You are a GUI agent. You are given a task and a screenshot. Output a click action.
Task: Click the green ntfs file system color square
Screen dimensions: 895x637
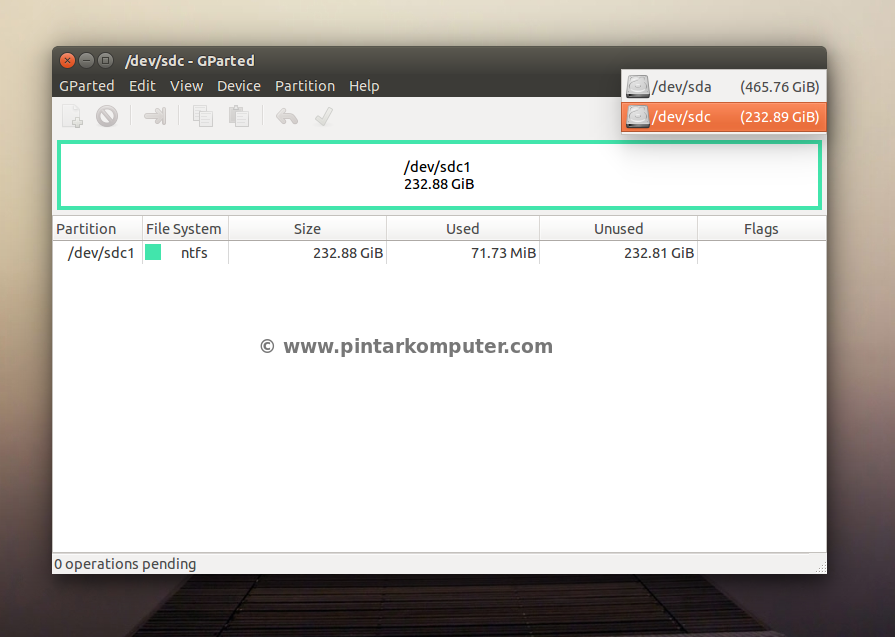point(153,253)
